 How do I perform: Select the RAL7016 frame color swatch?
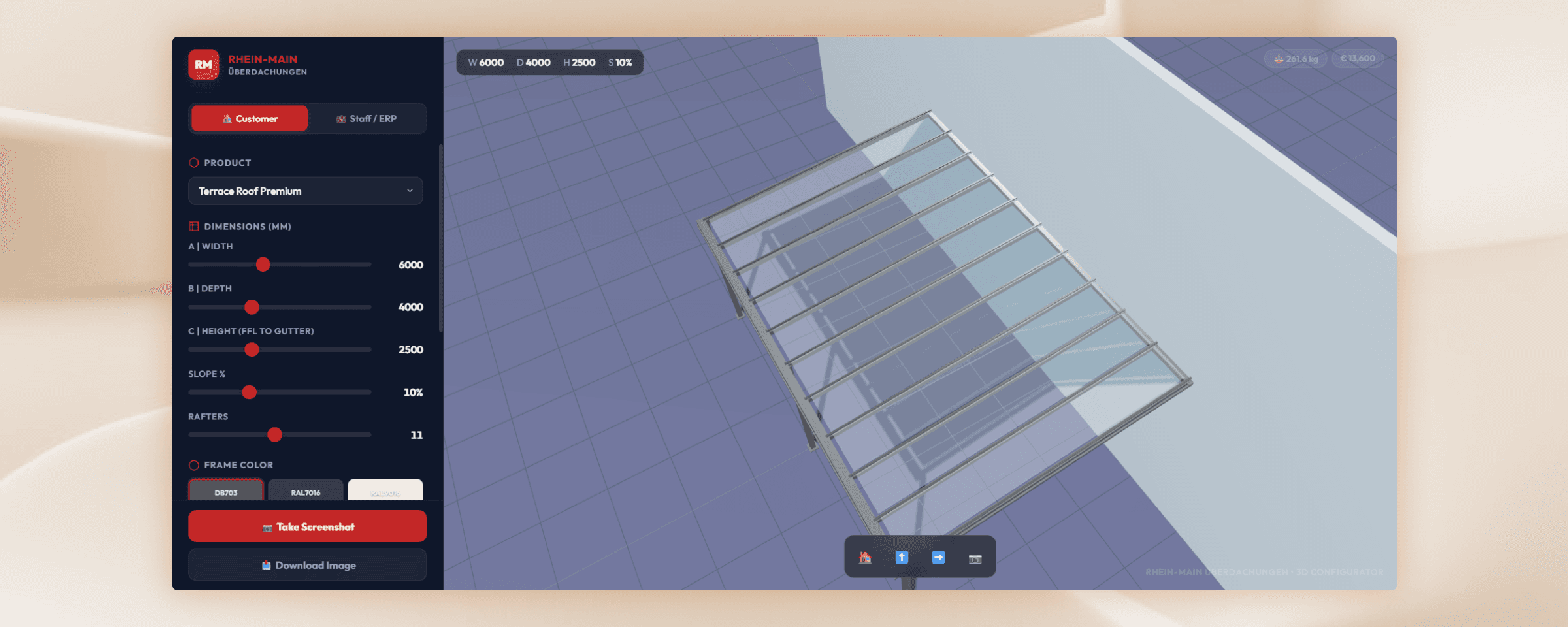[x=306, y=490]
